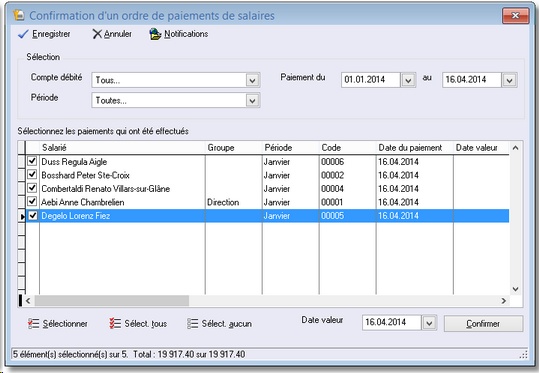539x373 pixels.
Task: Click the Confirmer button
Action: [483, 323]
